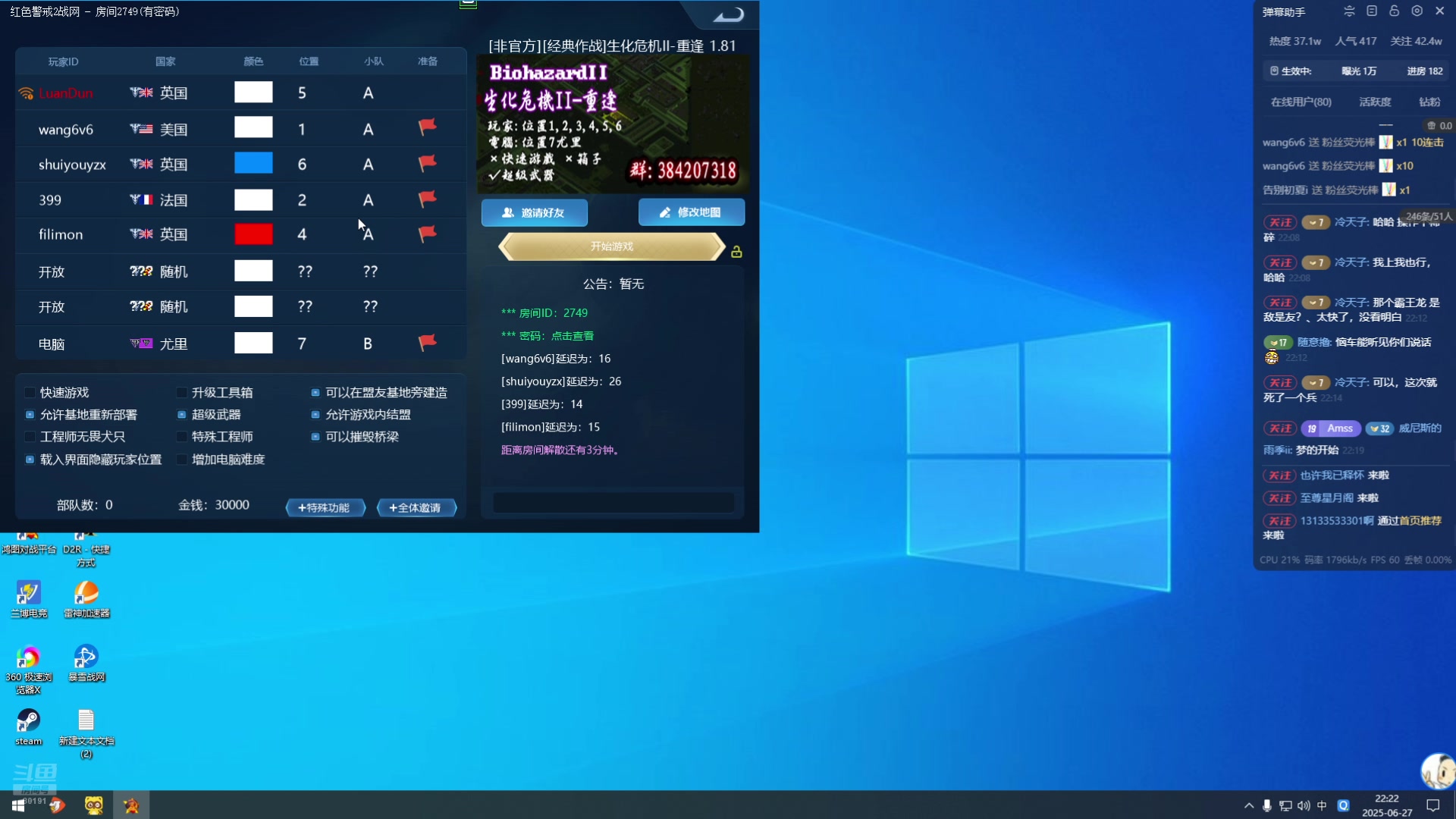
Task: Open LuanDun's team dropdown showing A
Action: 368,93
